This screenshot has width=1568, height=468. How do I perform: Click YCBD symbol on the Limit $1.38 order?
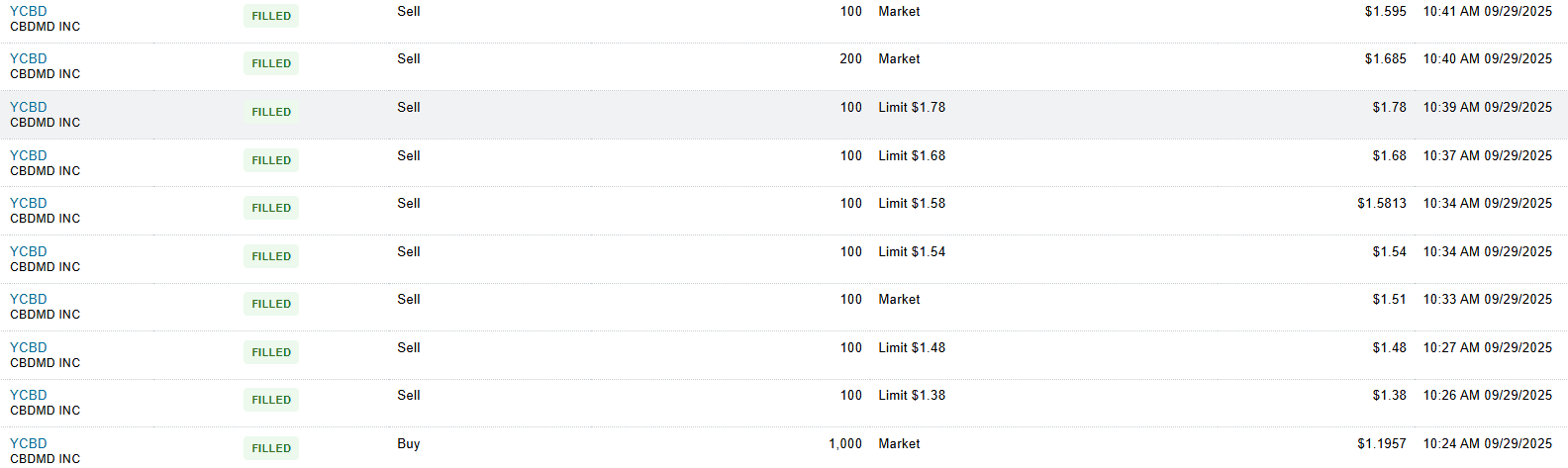(29, 395)
